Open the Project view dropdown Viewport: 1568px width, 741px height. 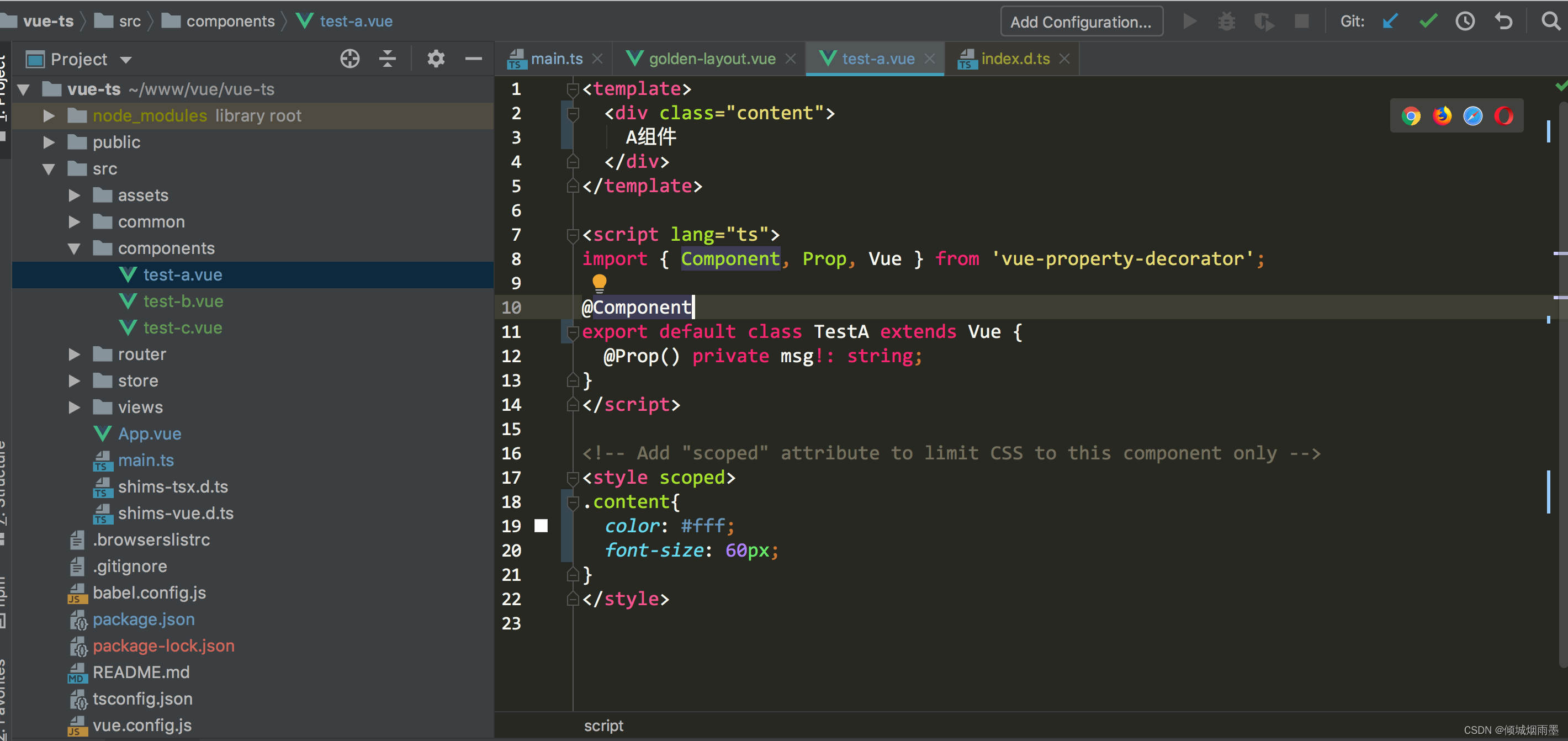point(126,60)
